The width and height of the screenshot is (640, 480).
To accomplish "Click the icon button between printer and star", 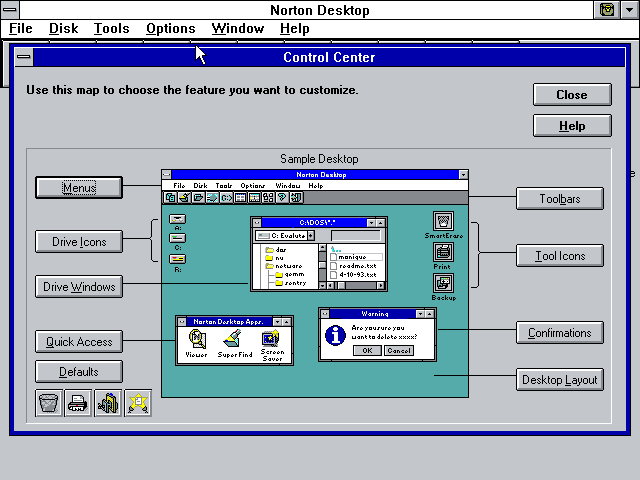I will click(x=108, y=403).
